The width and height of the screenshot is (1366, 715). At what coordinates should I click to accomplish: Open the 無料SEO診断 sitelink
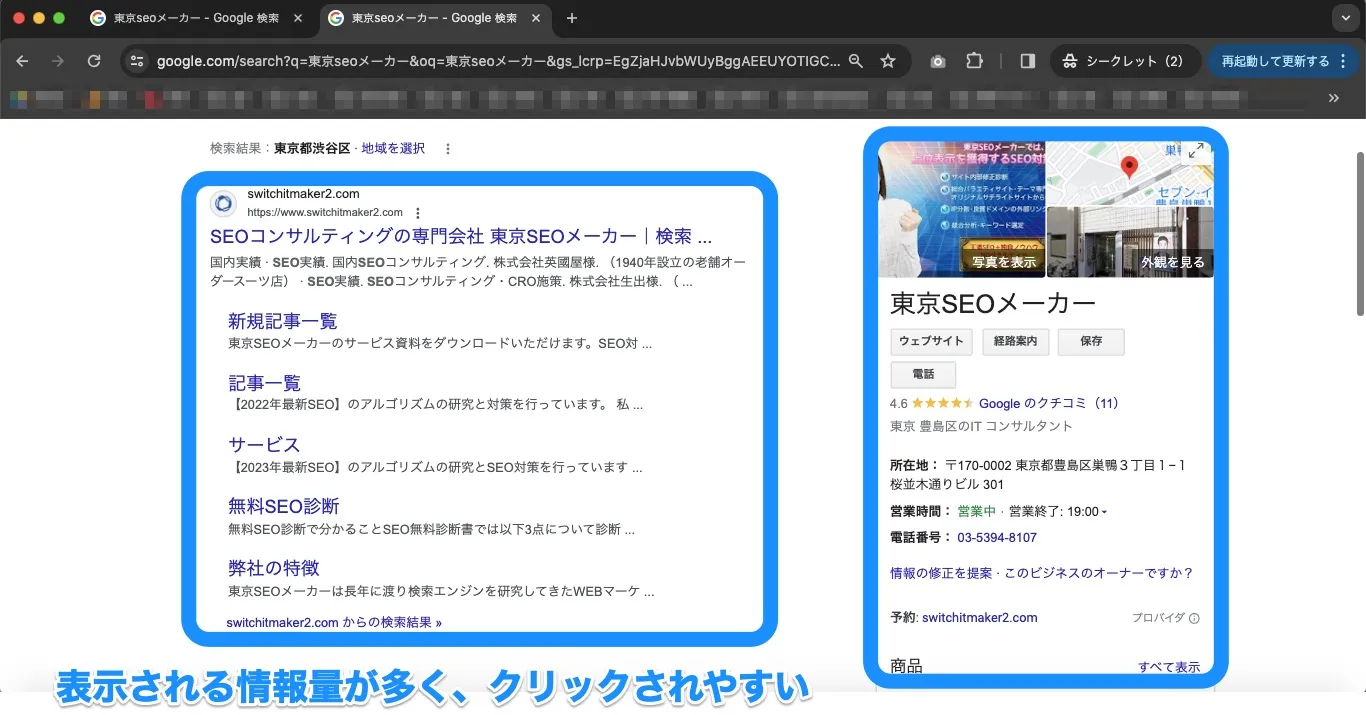284,506
